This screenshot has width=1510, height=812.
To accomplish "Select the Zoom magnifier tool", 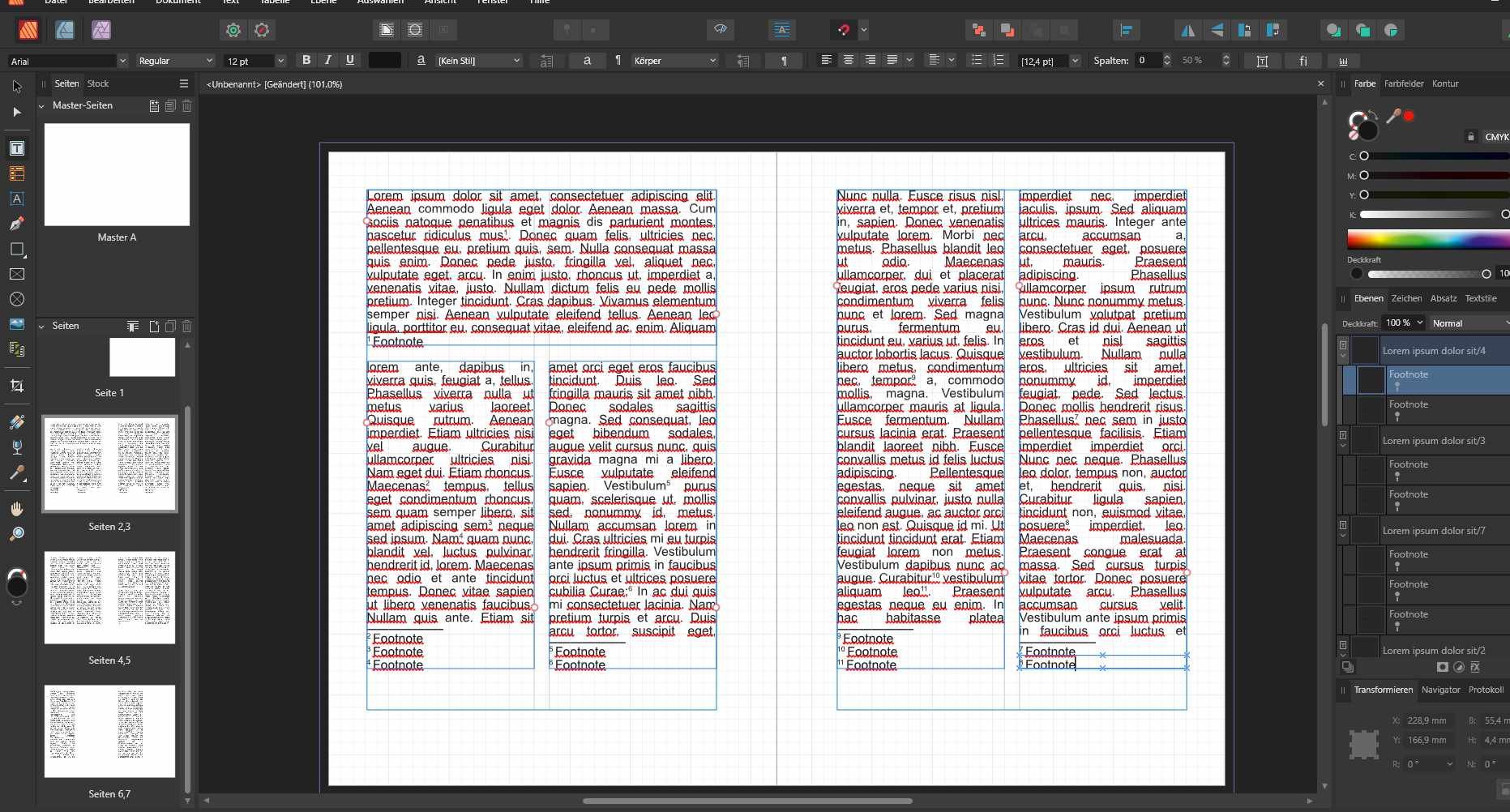I will [16, 534].
